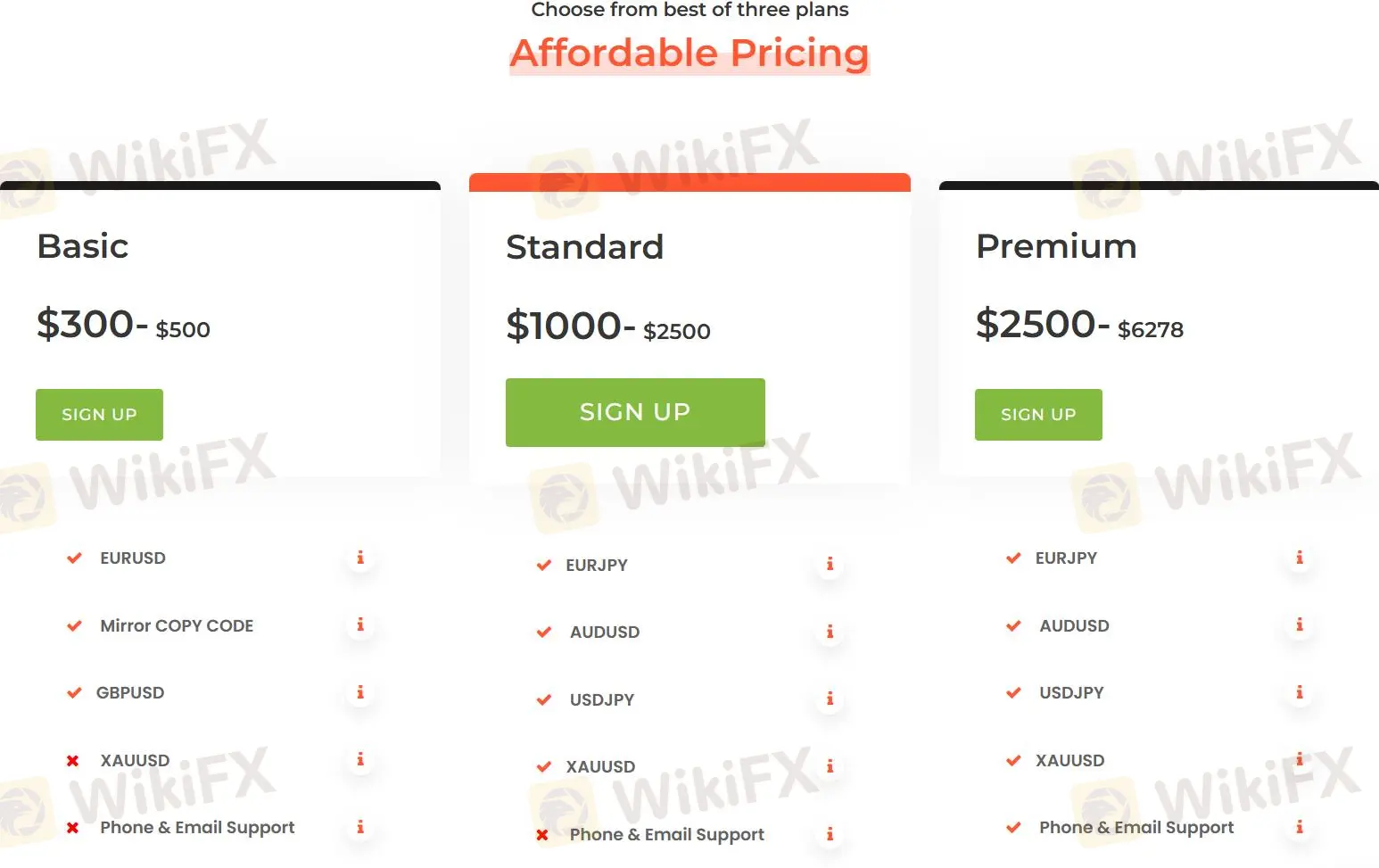Viewport: 1379px width, 868px height.
Task: Sign up for the Basic plan
Action: click(x=99, y=415)
